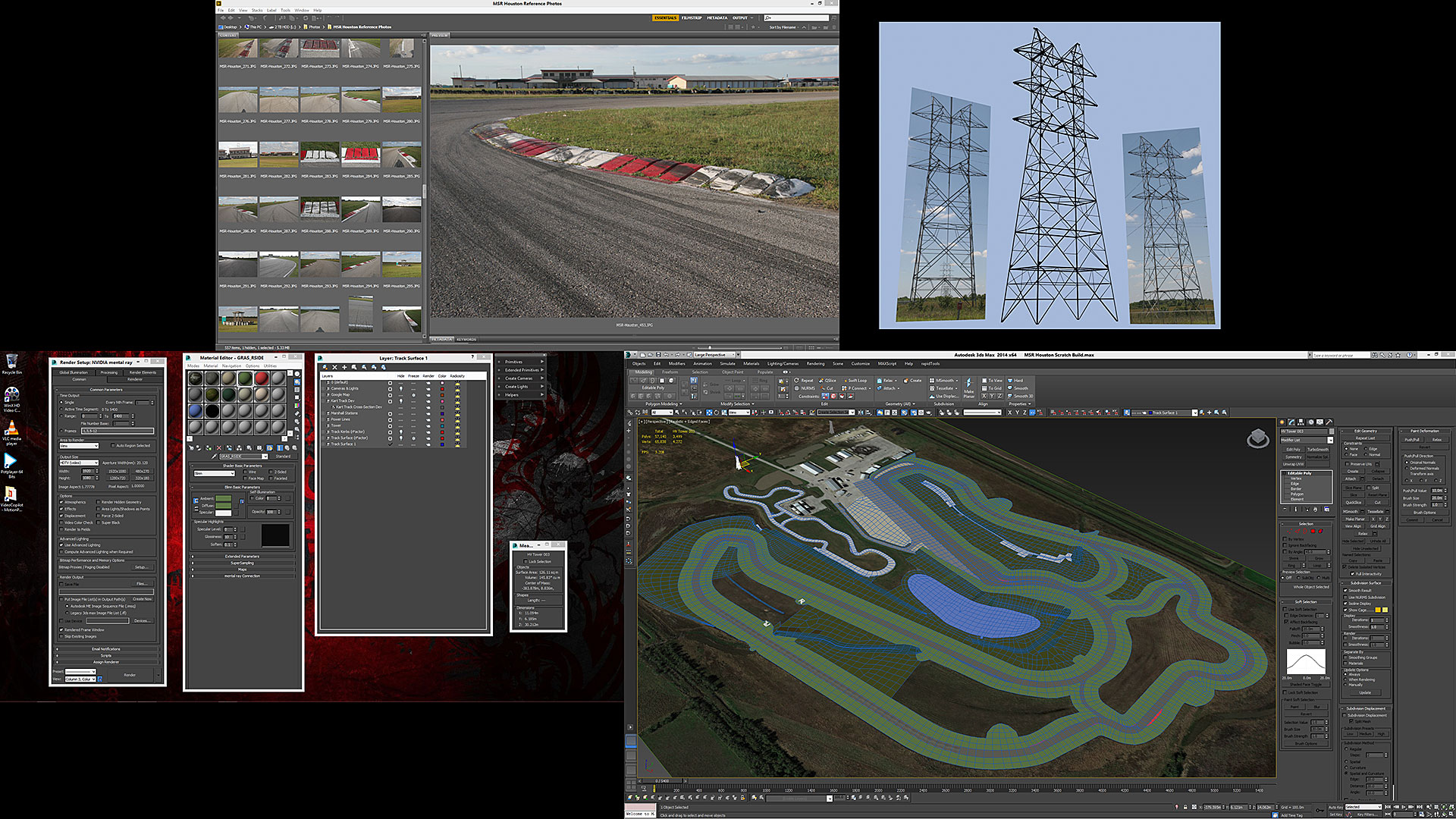
Task: Open the HDTV (video) output size dropdown
Action: [79, 463]
